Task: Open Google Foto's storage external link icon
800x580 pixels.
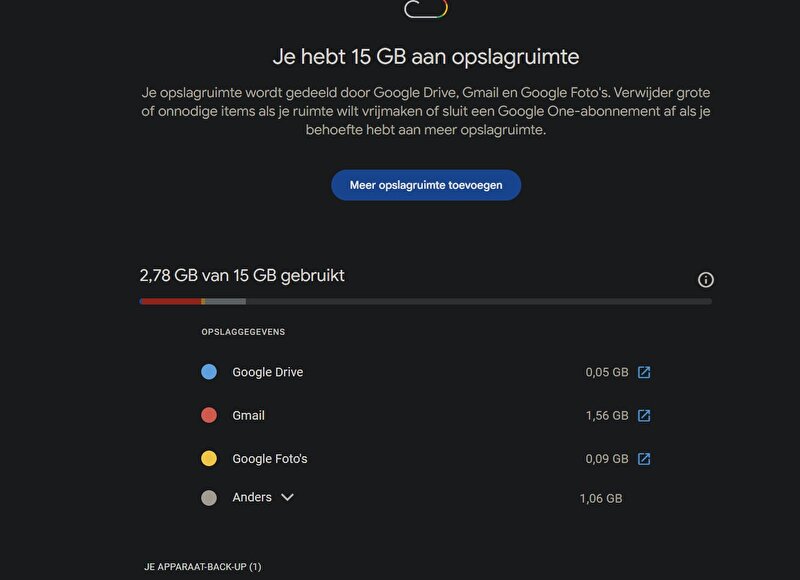Action: [x=645, y=459]
